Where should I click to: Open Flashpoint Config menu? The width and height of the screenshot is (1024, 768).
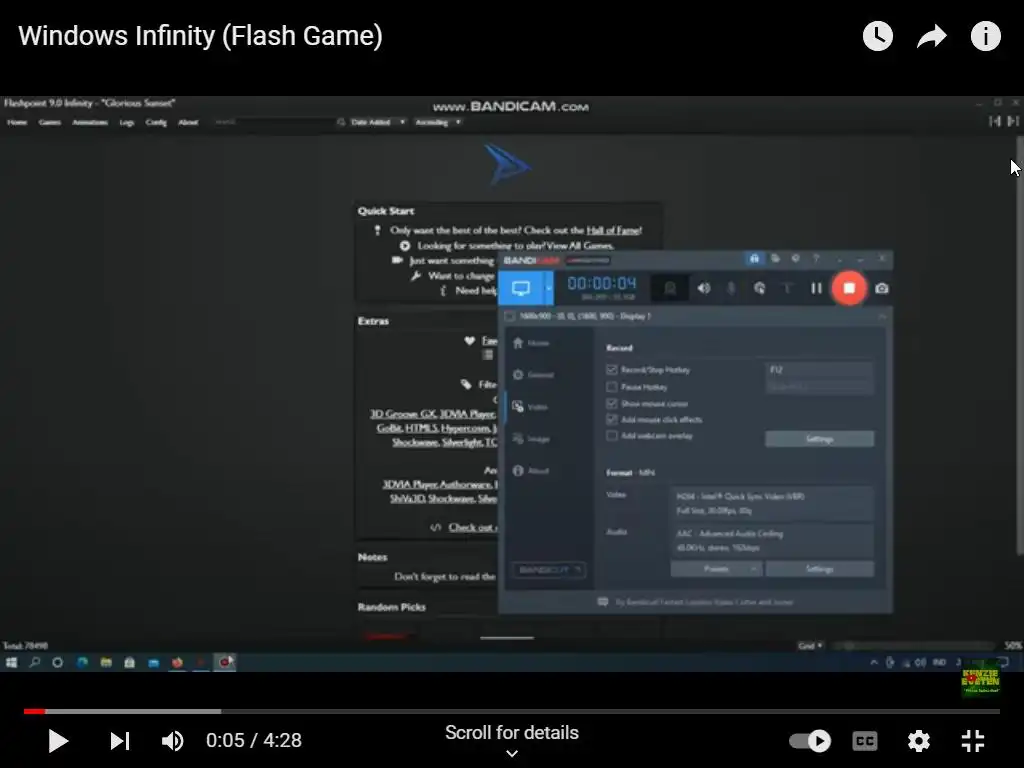click(x=156, y=122)
